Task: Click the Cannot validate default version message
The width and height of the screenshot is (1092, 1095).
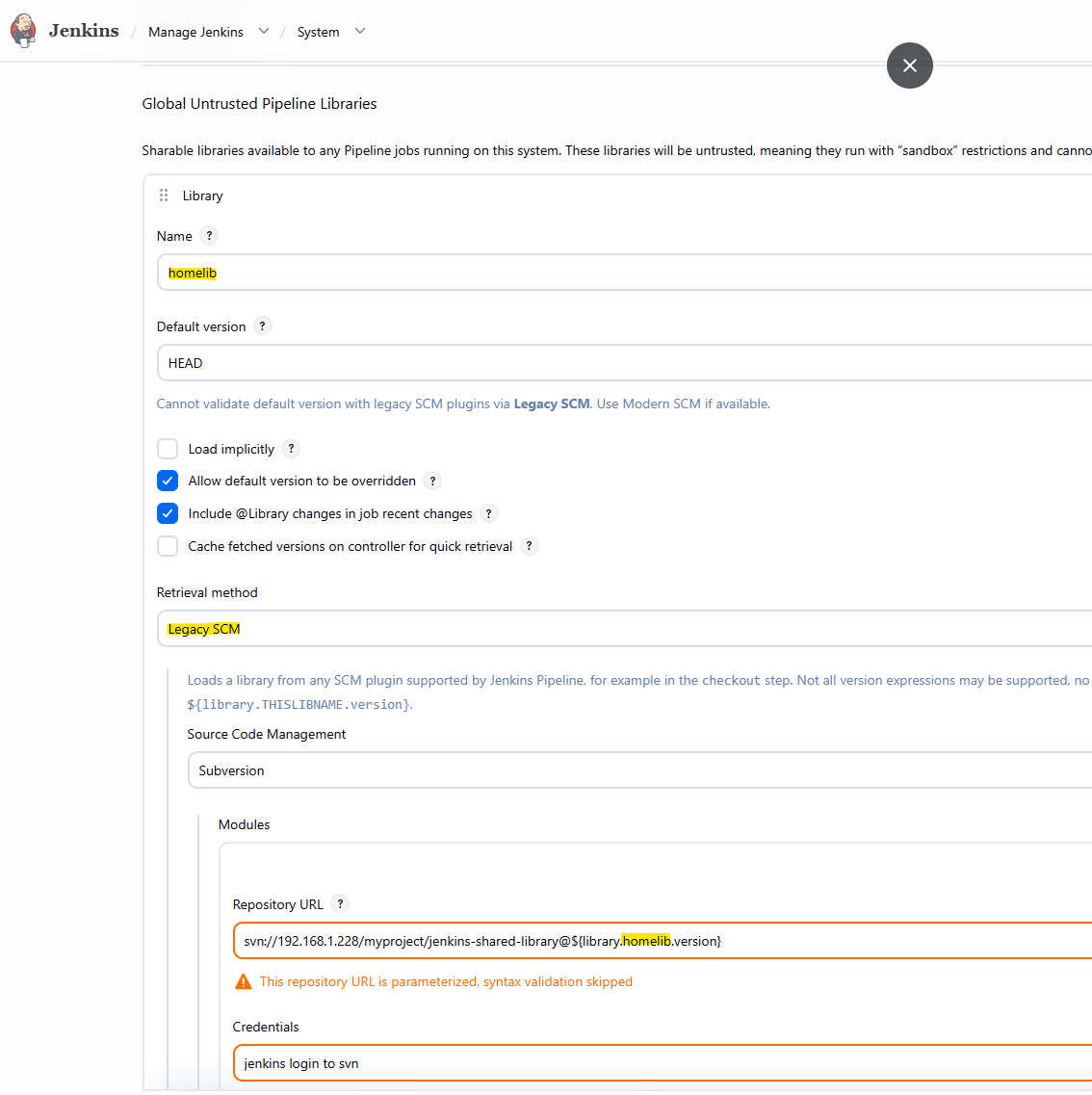Action: (x=463, y=404)
